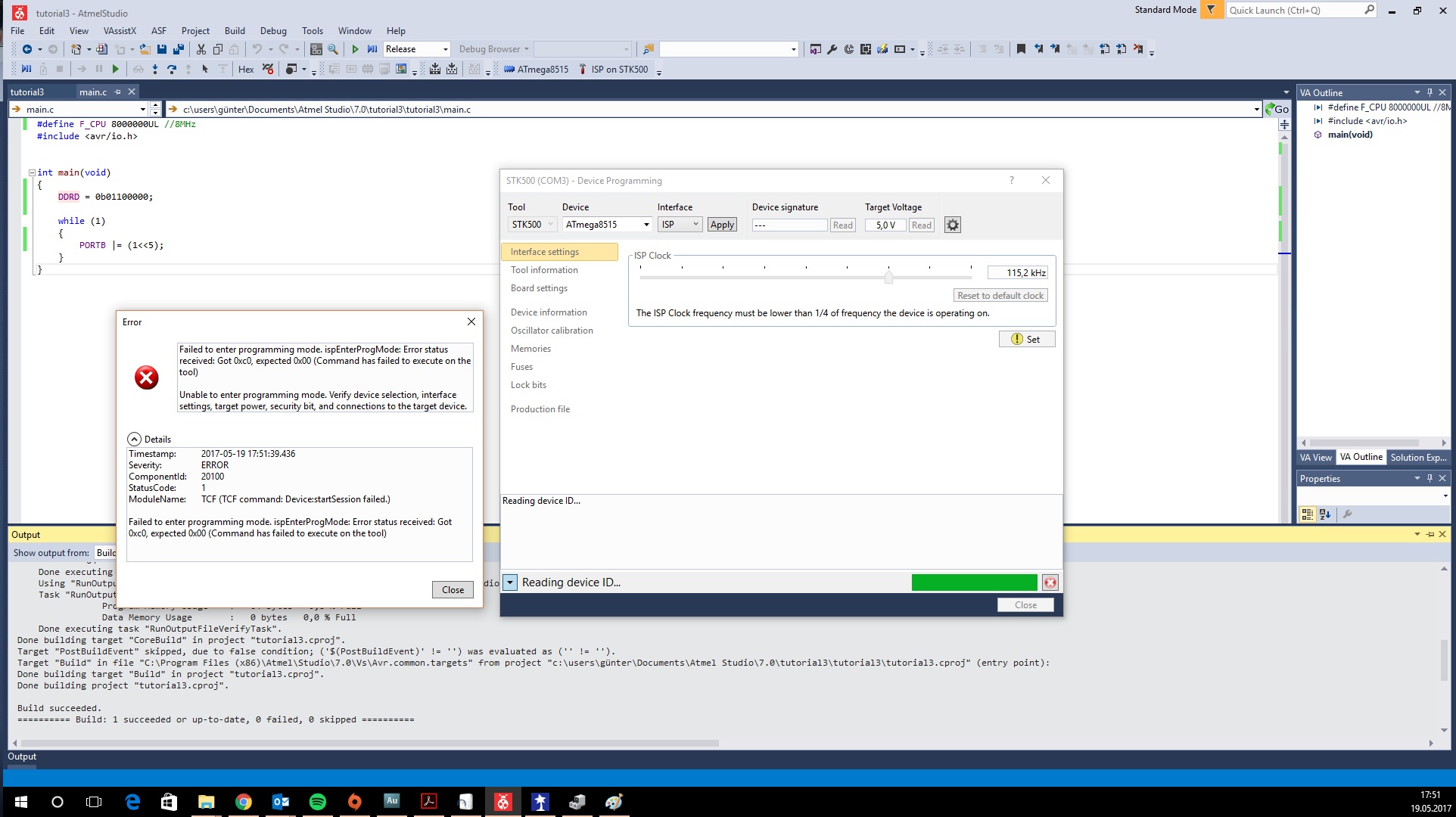This screenshot has height=817, width=1456.
Task: Open the Interface ISP dropdown
Action: (x=680, y=225)
